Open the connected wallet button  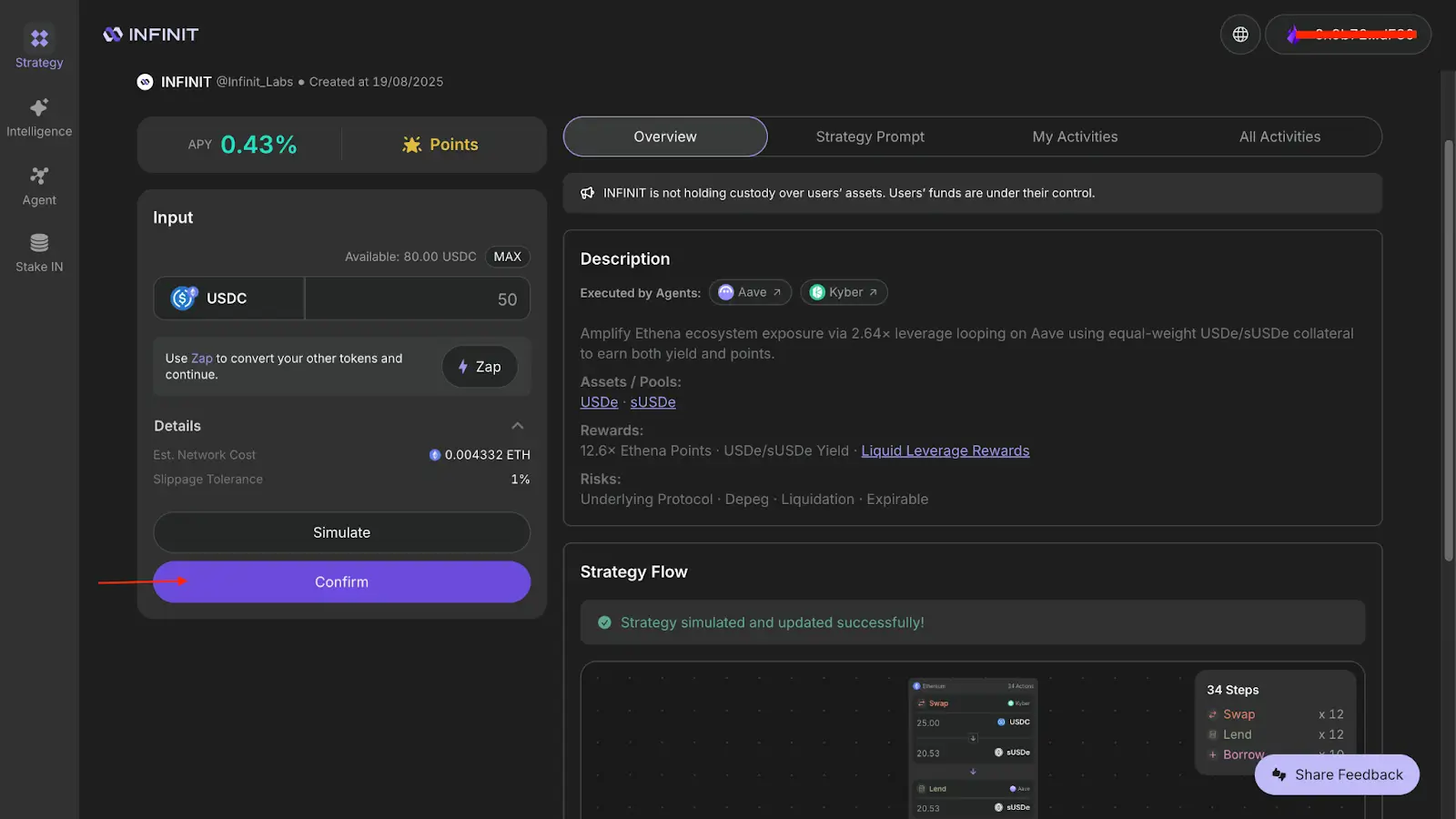[1348, 35]
